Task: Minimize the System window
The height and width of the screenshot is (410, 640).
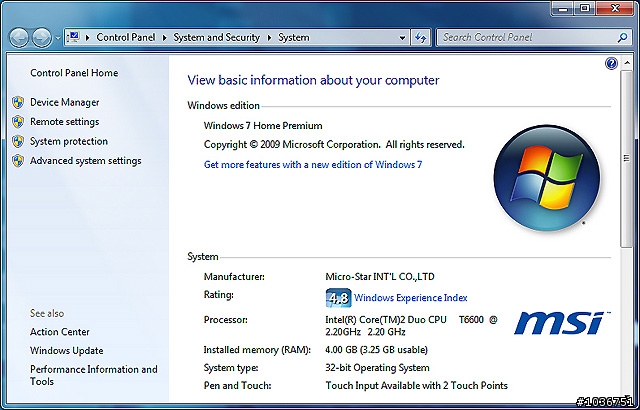Action: (x=564, y=8)
